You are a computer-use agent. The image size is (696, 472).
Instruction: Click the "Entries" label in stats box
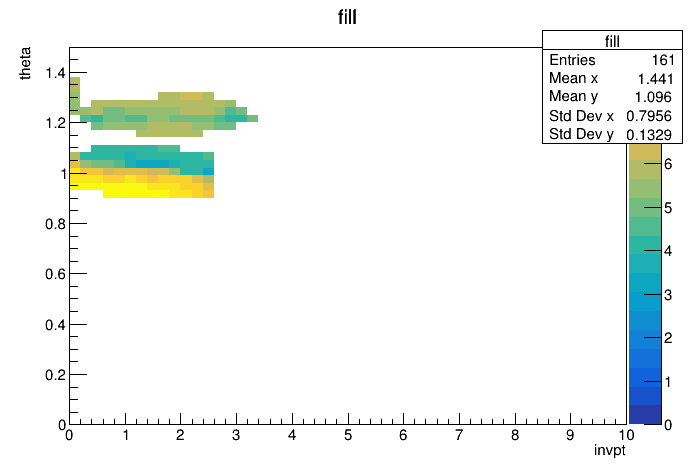pos(572,60)
